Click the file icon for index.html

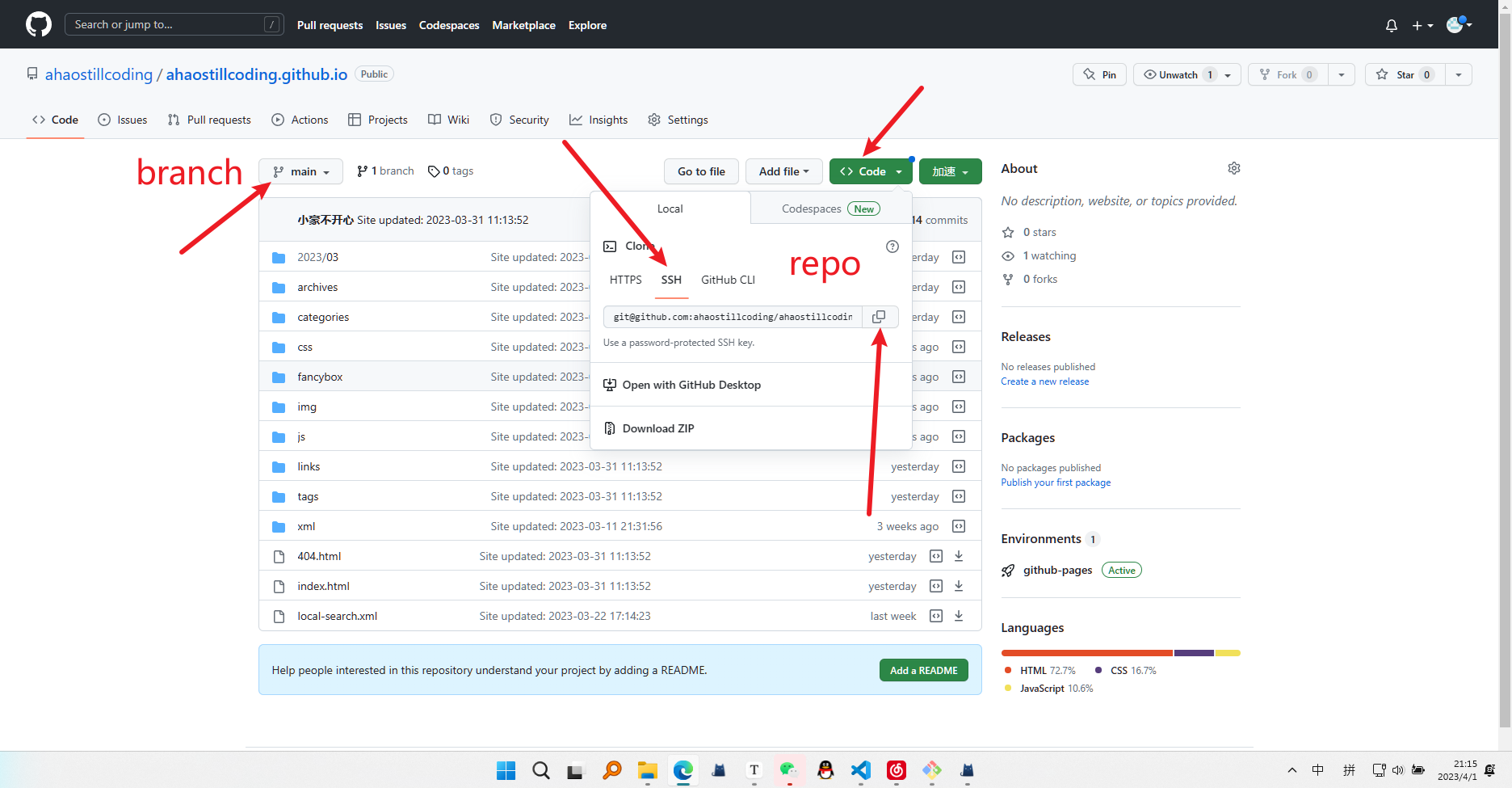[279, 586]
